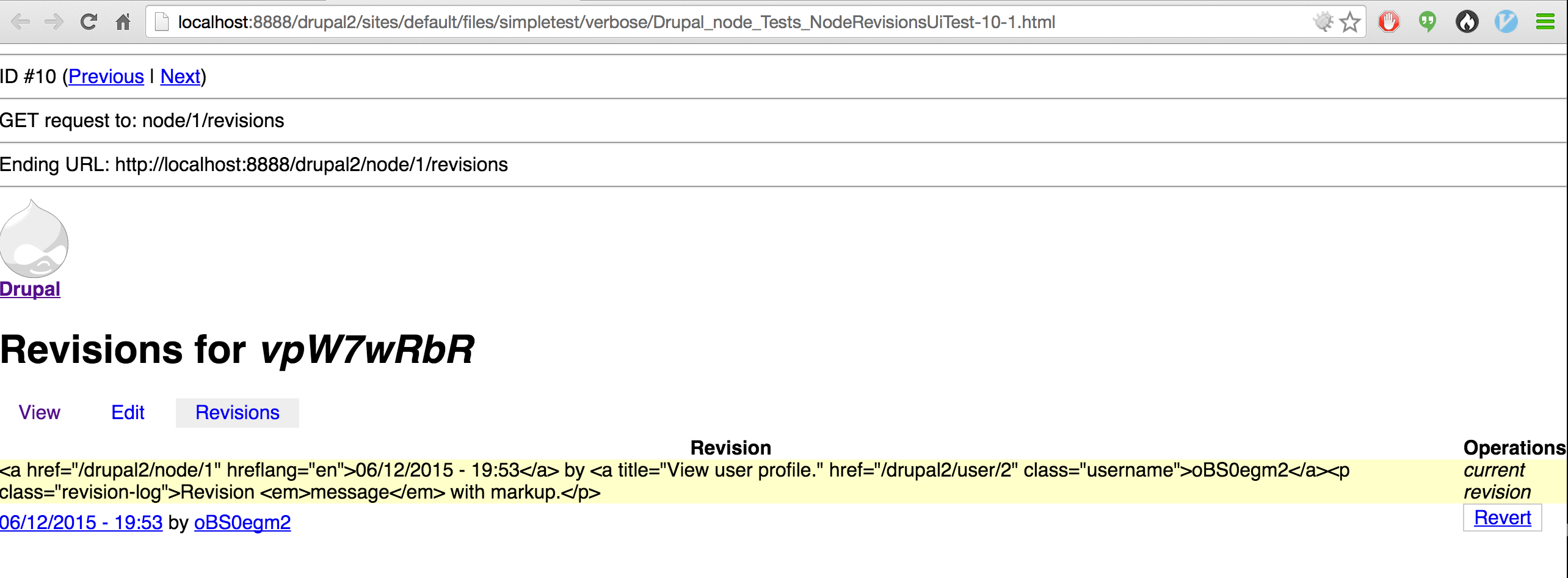The height and width of the screenshot is (578, 1568).
Task: Open the Next test page link
Action: point(180,76)
